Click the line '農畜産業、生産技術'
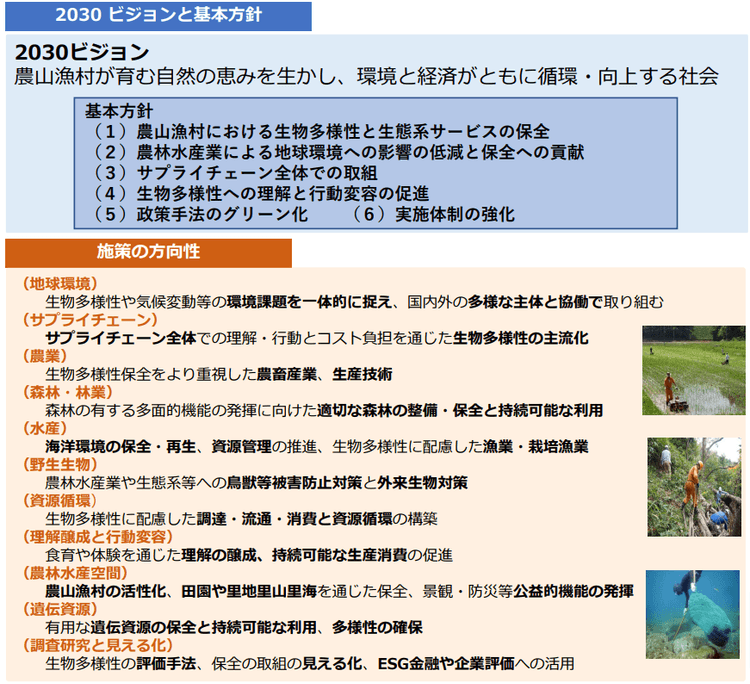 pyautogui.click(x=219, y=374)
